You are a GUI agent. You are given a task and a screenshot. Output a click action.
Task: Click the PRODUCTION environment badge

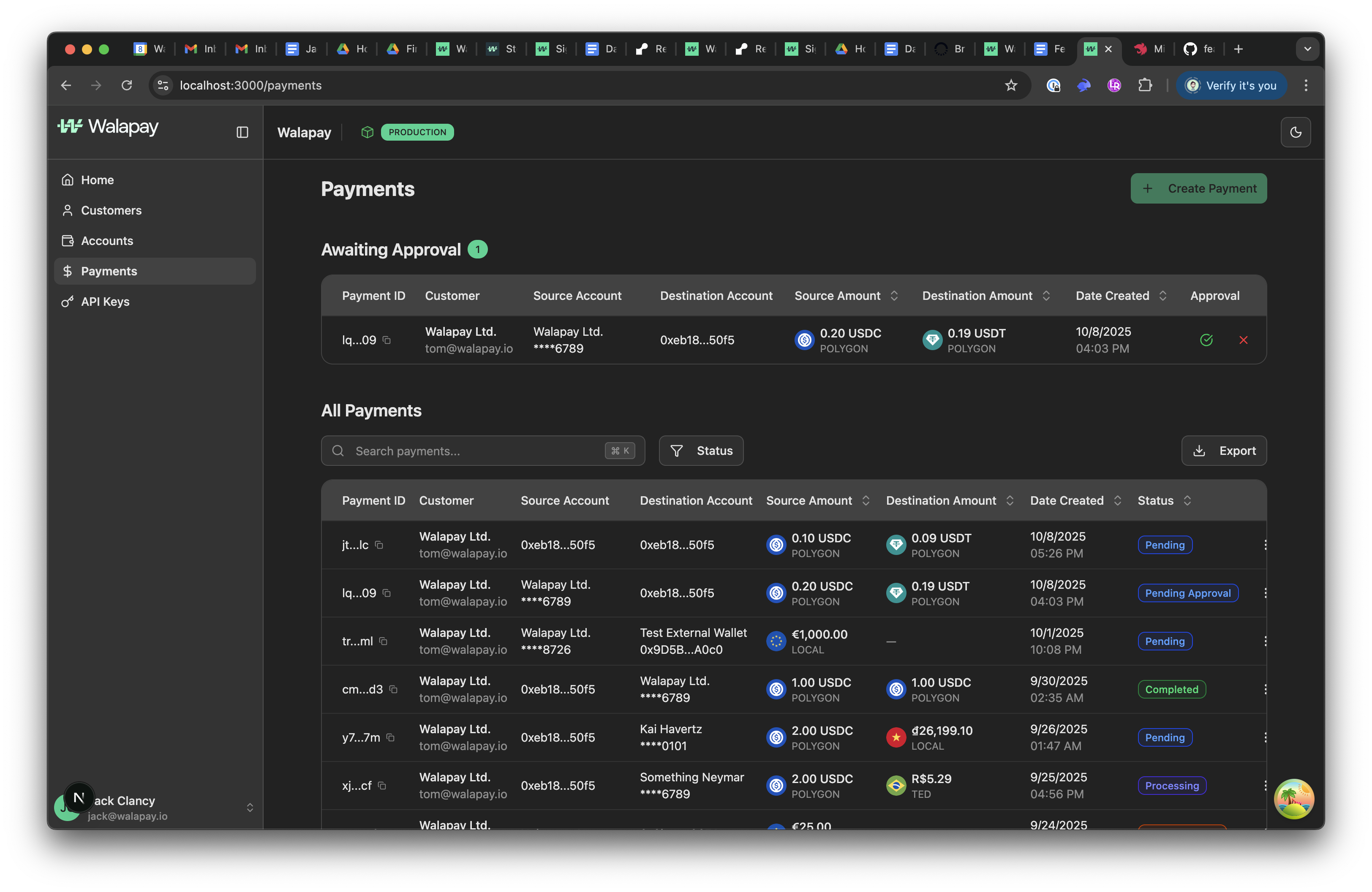[417, 132]
